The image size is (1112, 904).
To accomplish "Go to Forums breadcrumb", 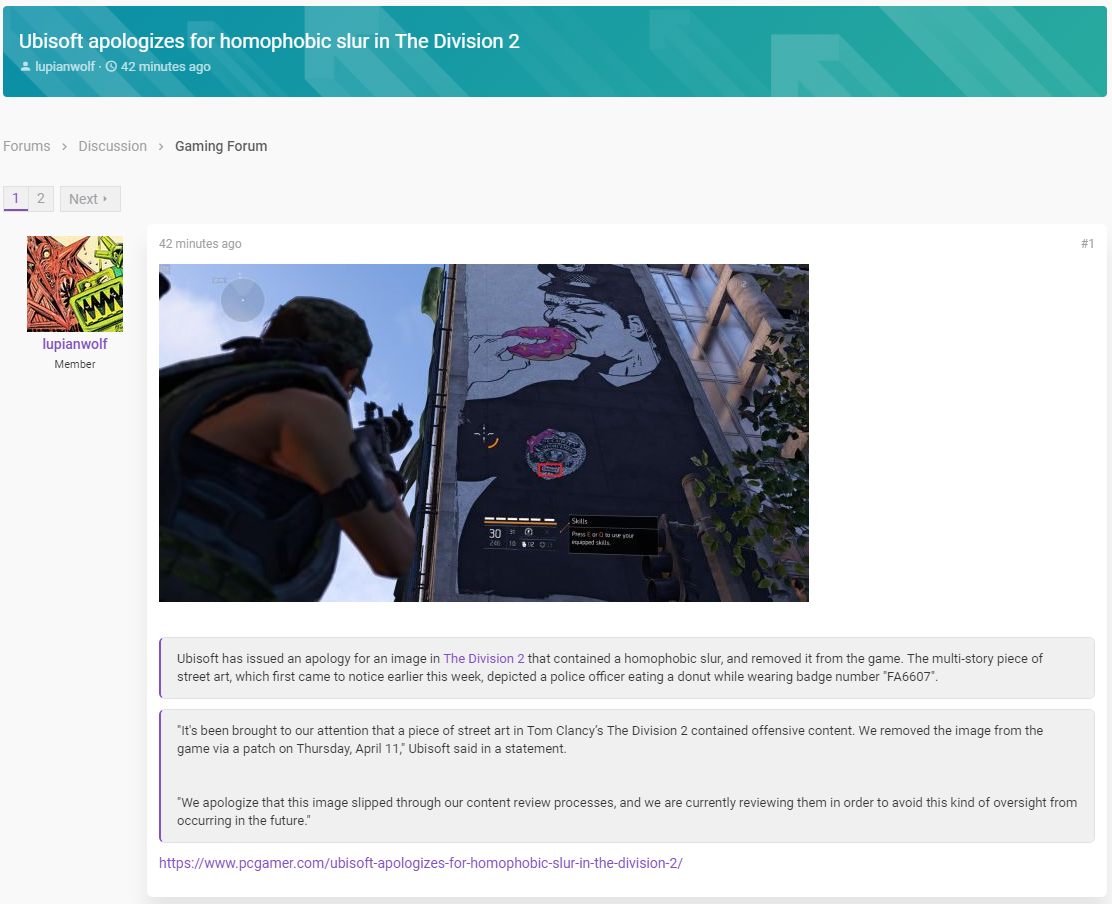I will tap(27, 146).
